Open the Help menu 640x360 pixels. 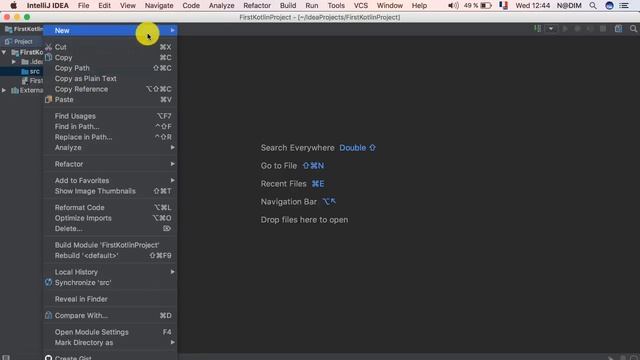pyautogui.click(x=419, y=5)
